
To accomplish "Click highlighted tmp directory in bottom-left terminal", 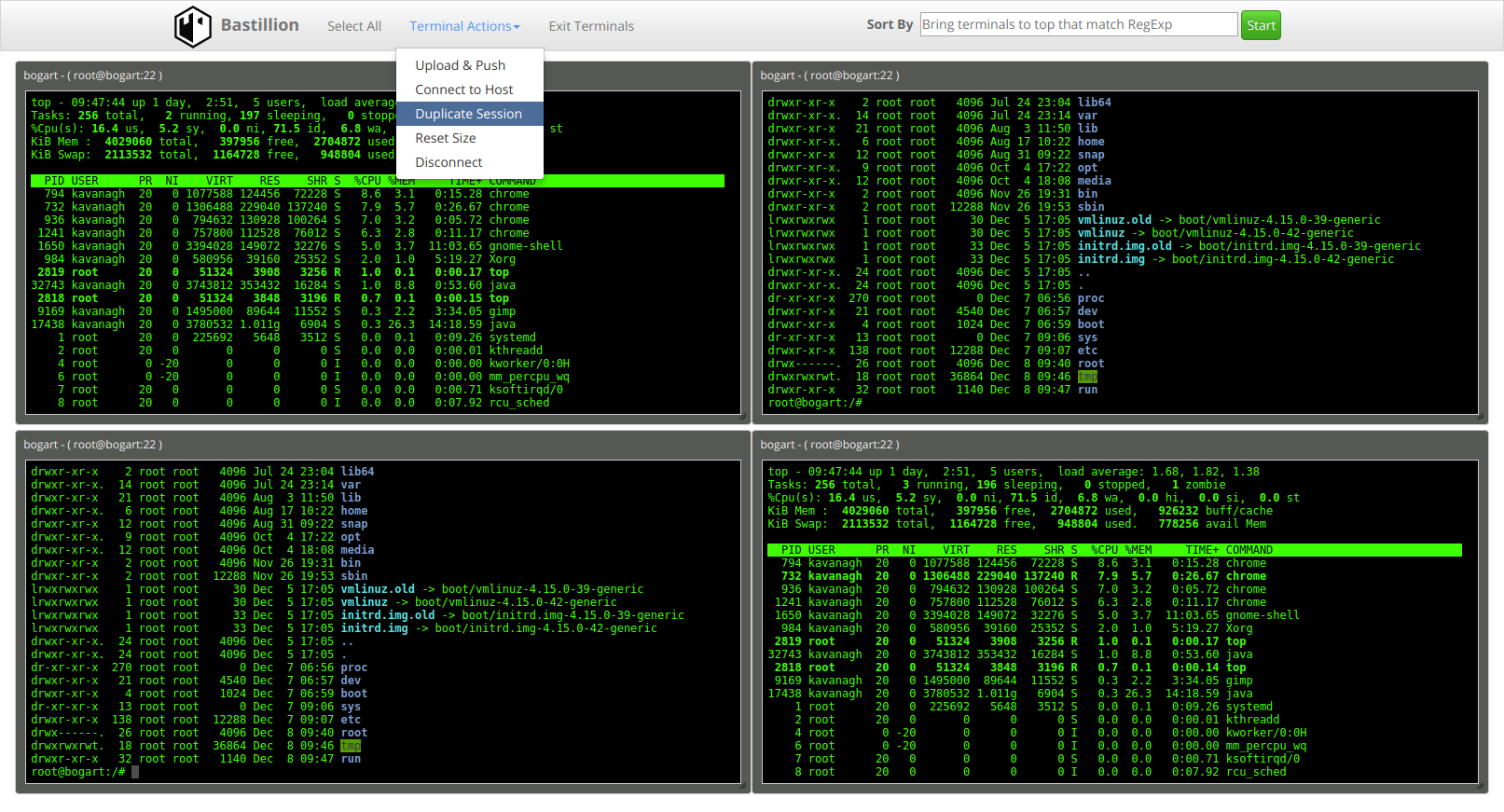I will point(351,746).
